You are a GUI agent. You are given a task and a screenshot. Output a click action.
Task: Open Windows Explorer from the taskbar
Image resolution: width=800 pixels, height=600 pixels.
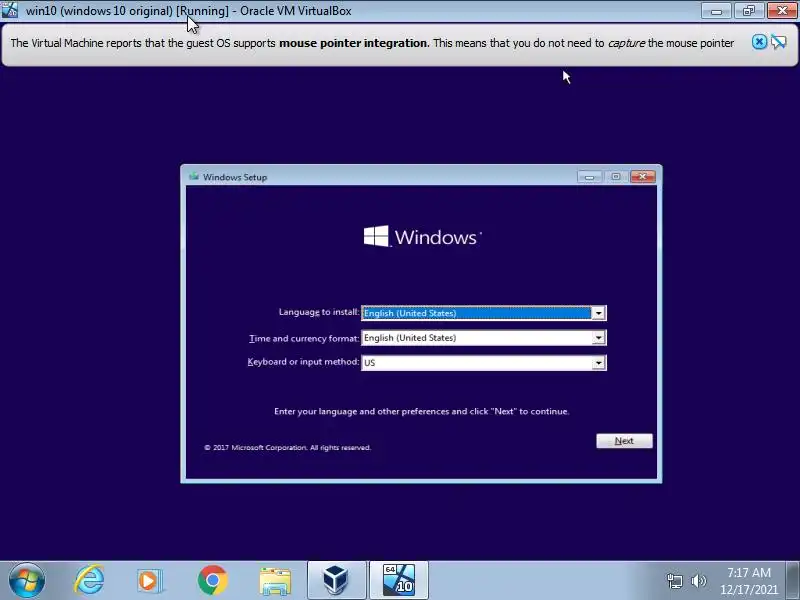click(275, 581)
